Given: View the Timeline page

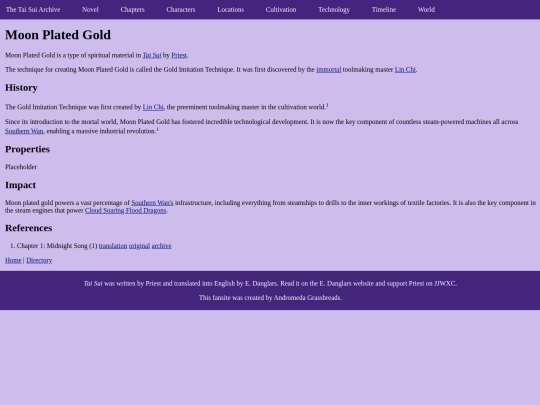Looking at the screenshot, I should click(384, 10).
